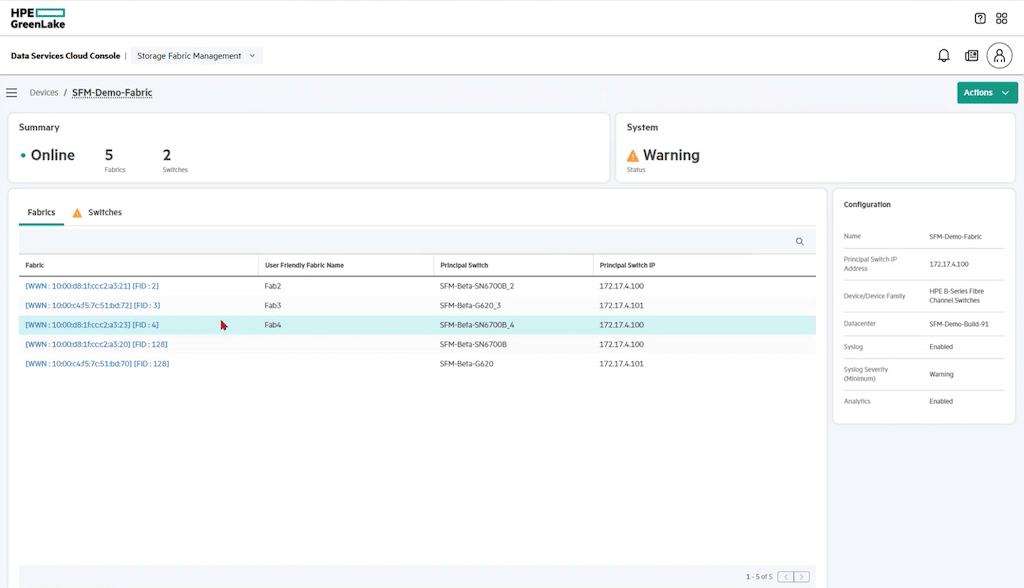Click 172.17.4.100 in Configuration panel
The width and height of the screenshot is (1024, 588).
pos(948,264)
